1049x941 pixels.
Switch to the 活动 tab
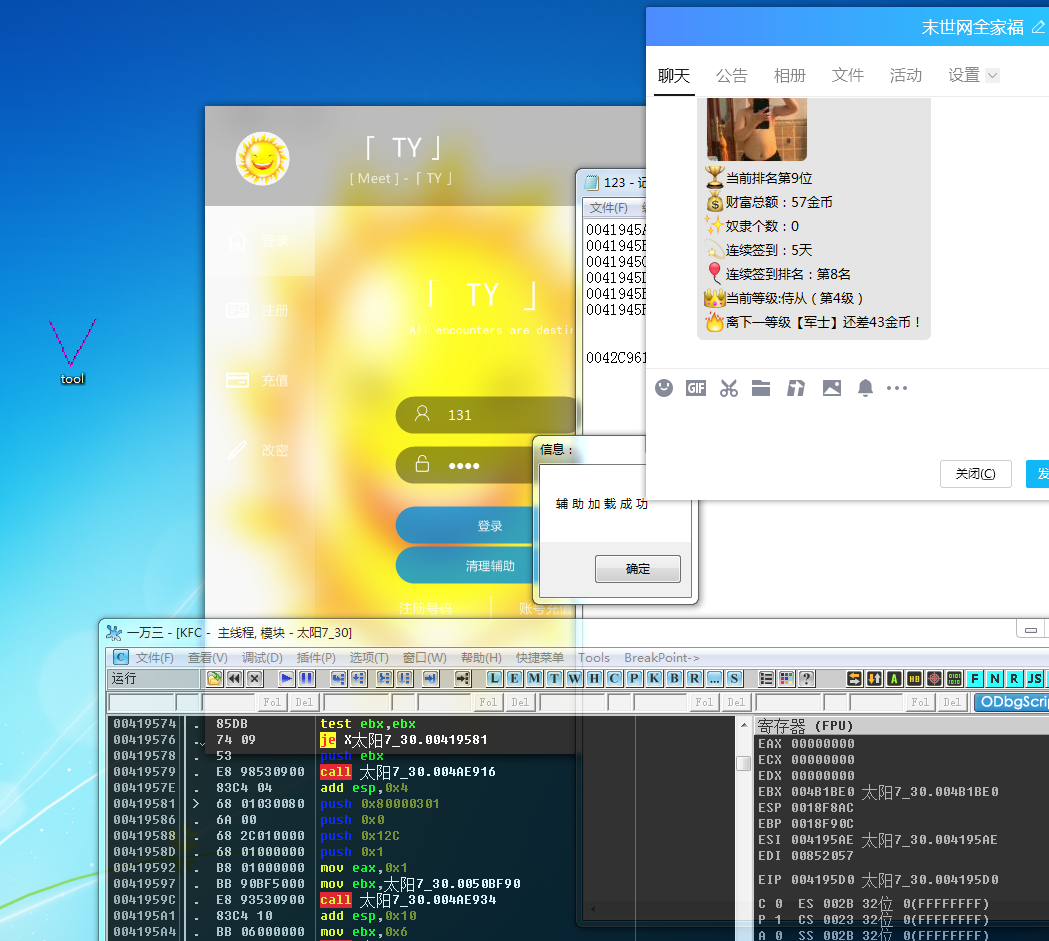tap(906, 76)
